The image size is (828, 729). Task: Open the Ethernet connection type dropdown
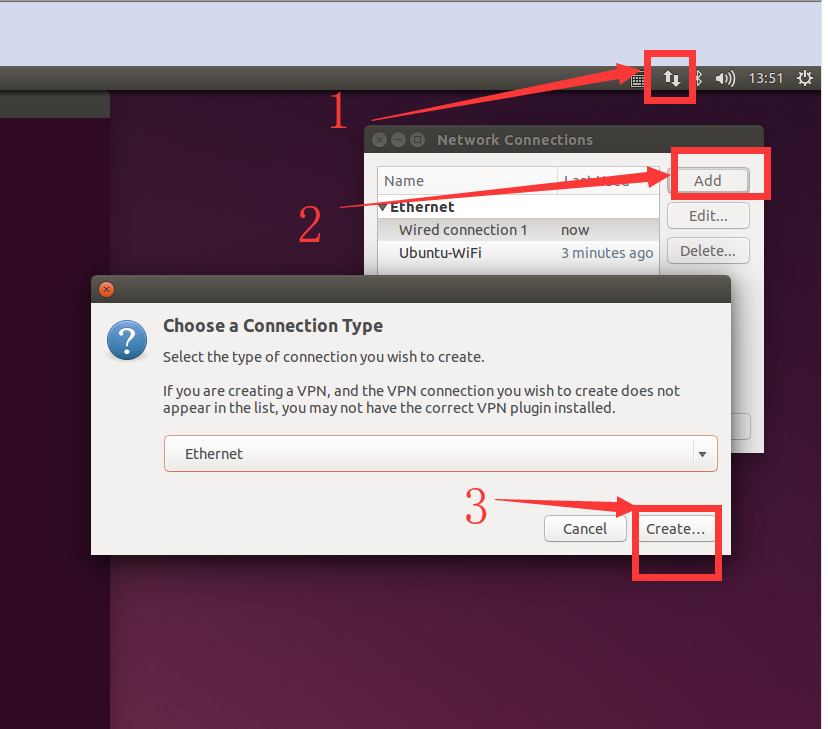point(440,453)
